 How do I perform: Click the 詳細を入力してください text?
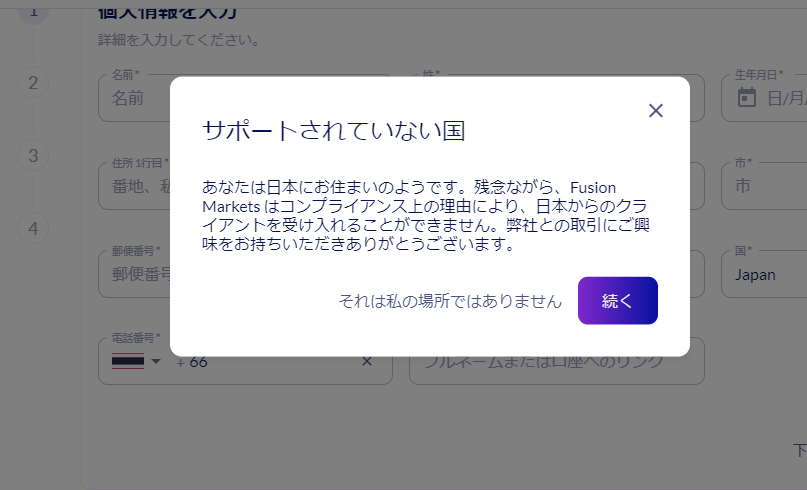click(x=179, y=40)
